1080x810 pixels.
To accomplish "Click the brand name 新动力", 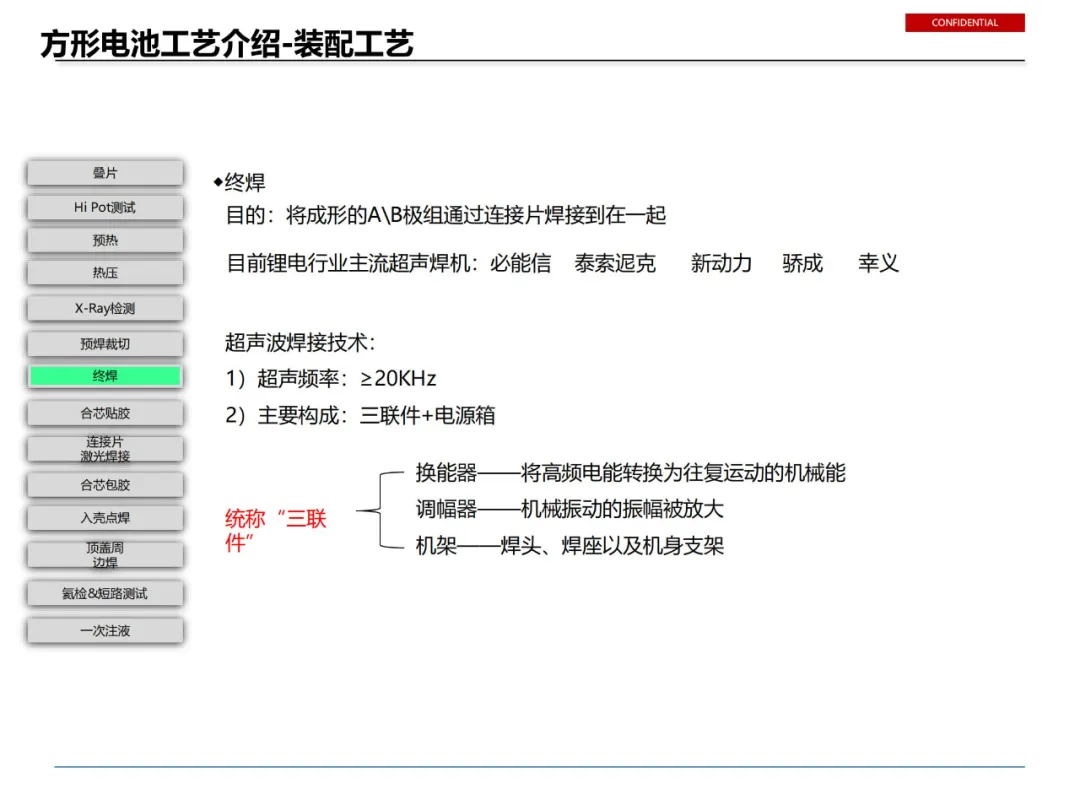I will tap(721, 263).
